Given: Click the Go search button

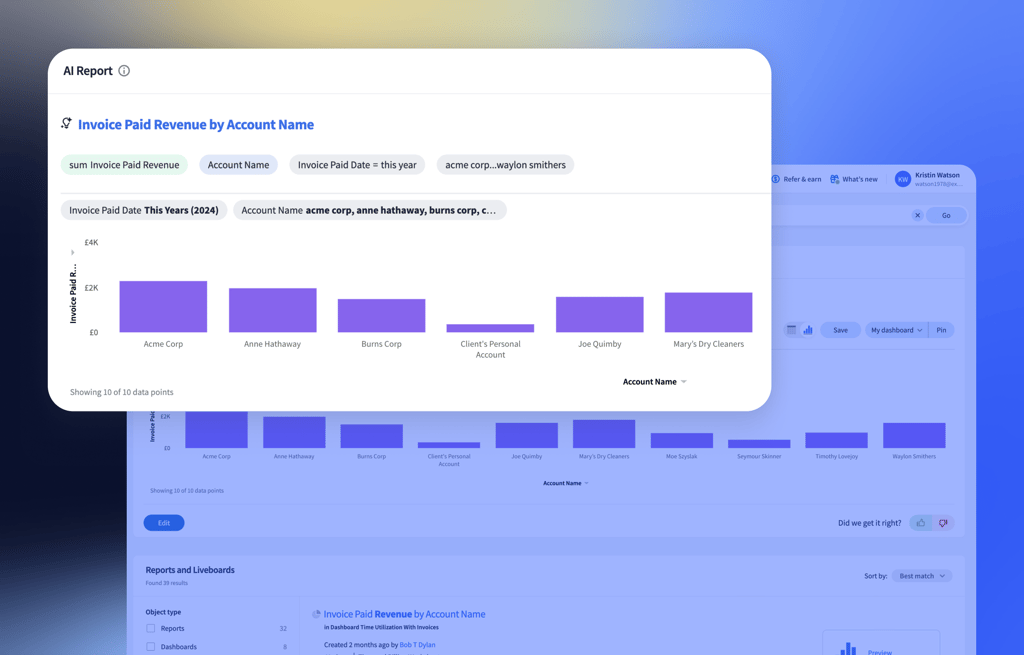Looking at the screenshot, I should [x=946, y=215].
